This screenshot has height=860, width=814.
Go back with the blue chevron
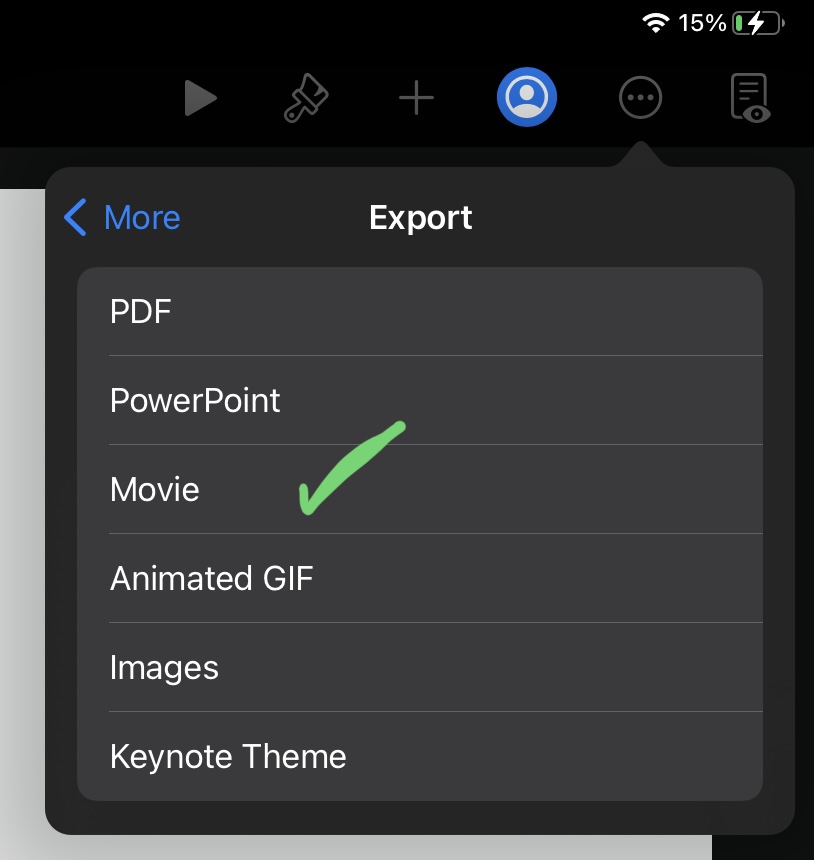coord(75,217)
